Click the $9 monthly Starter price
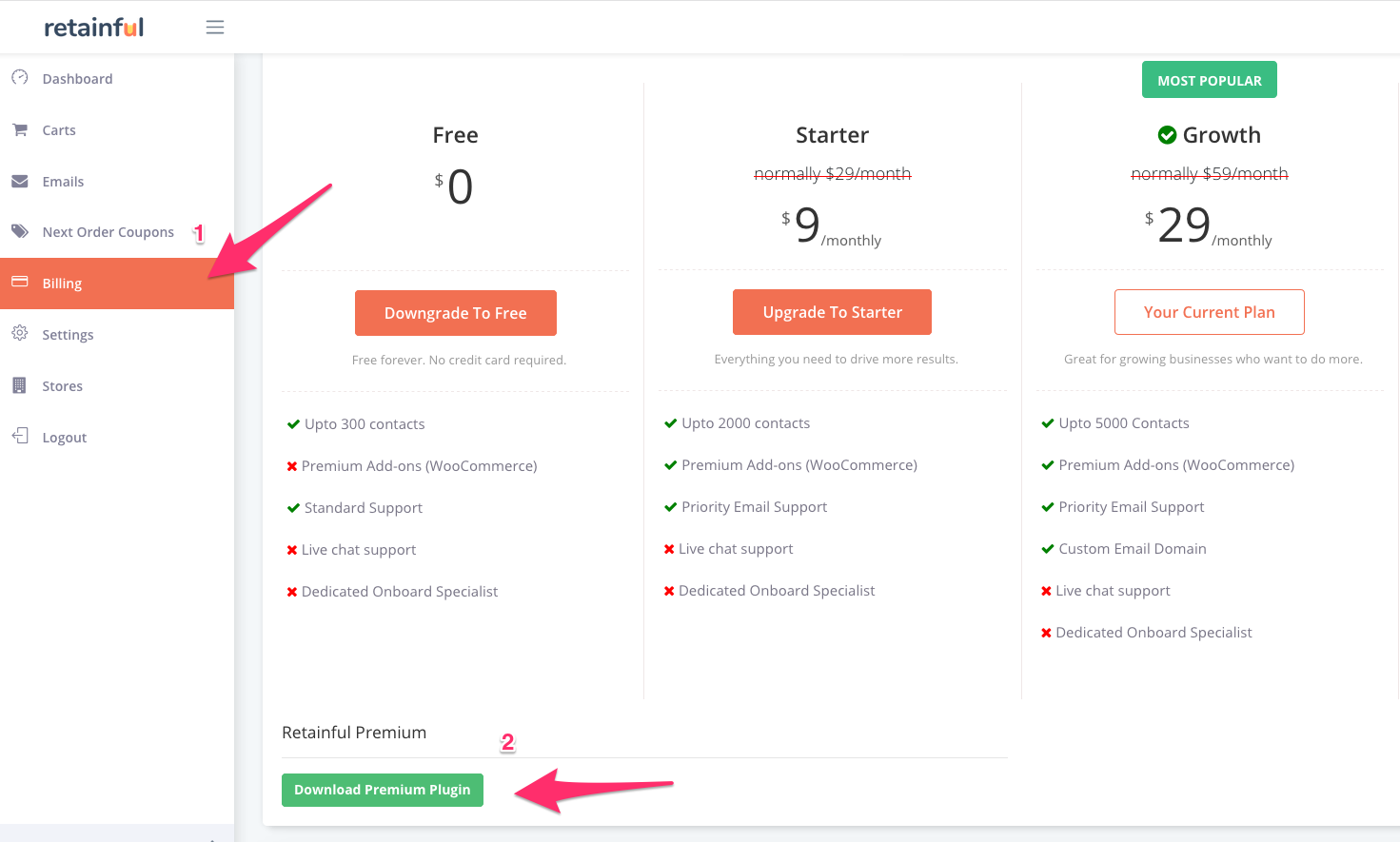This screenshot has width=1400, height=842. [831, 226]
